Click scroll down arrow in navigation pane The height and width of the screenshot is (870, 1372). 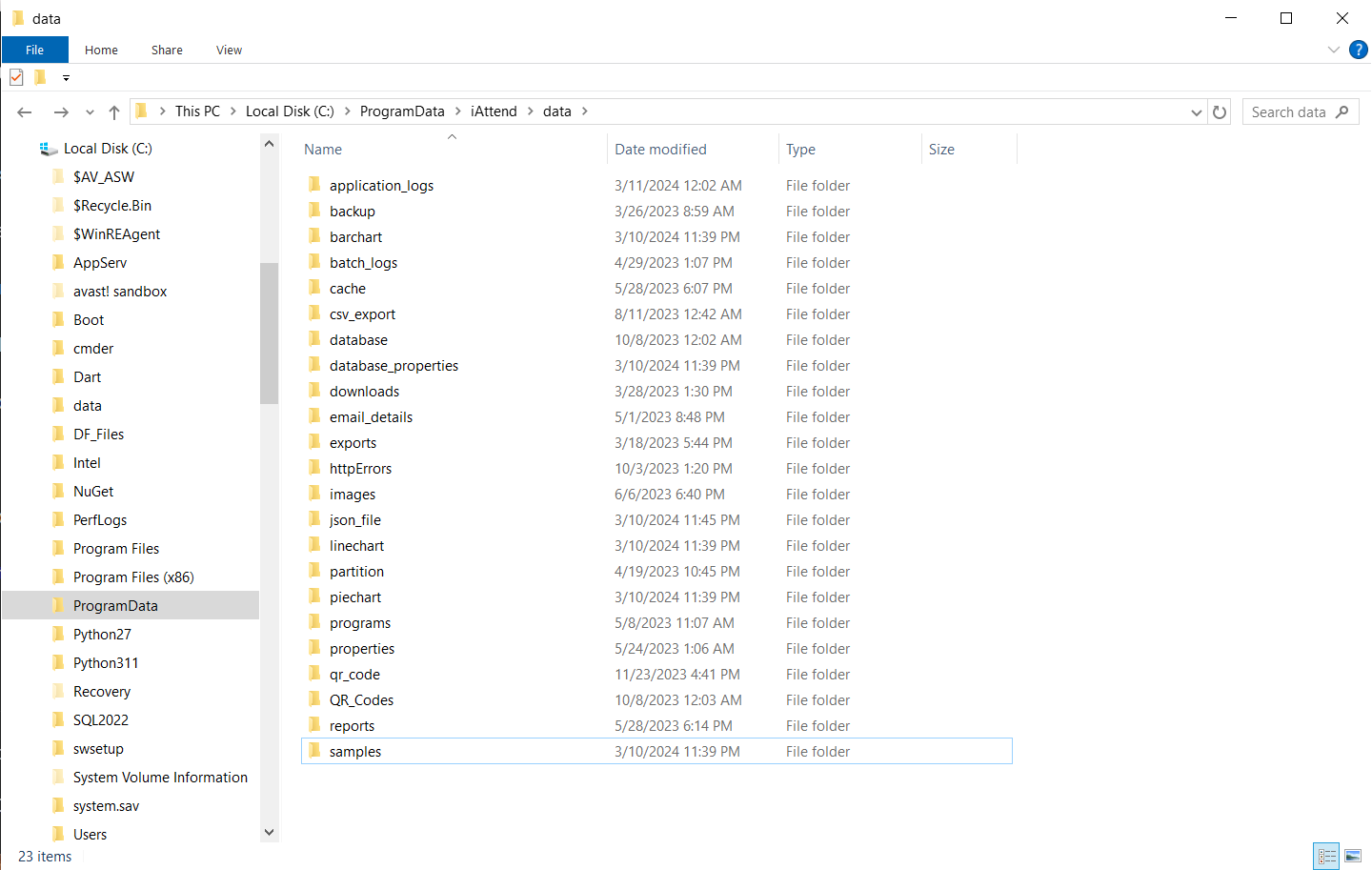coord(269,832)
